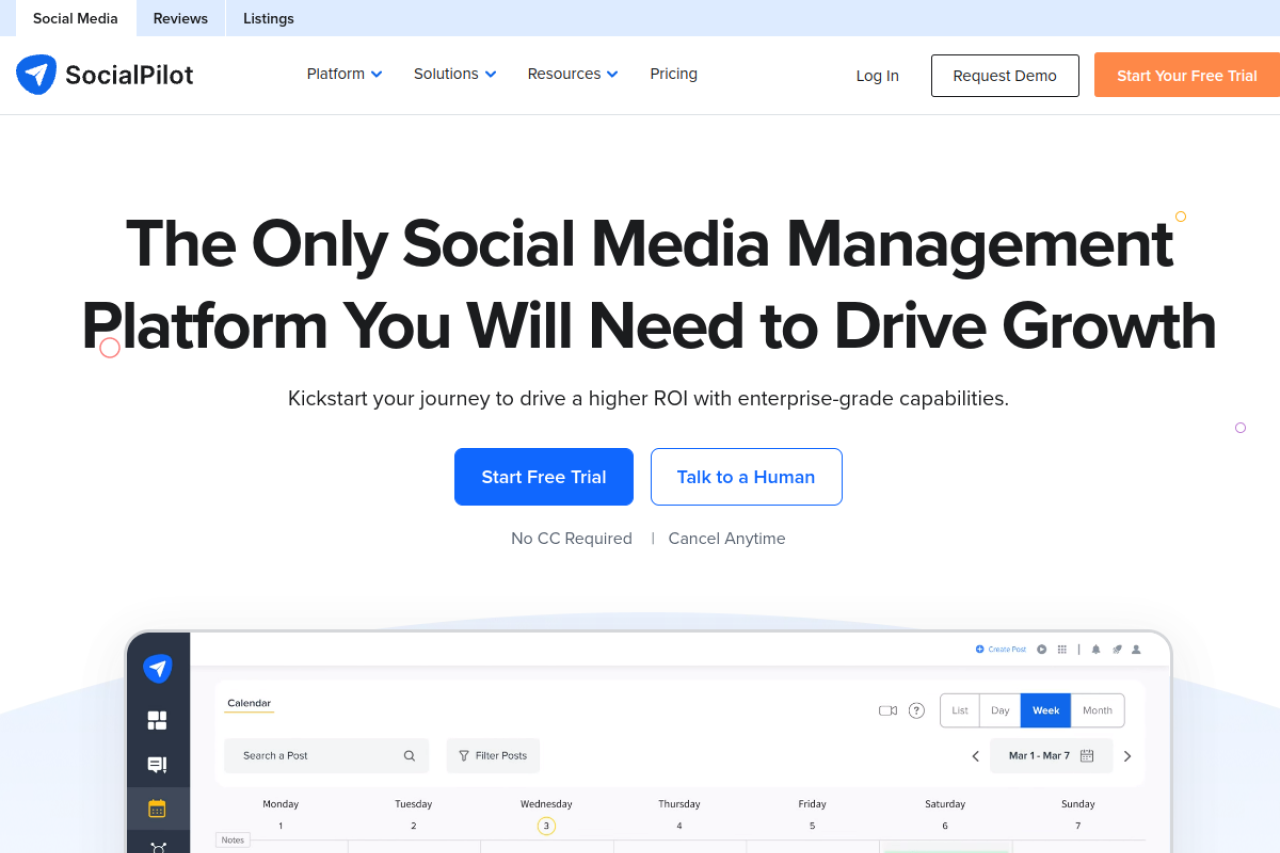Click the Sunday column header

1078,804
